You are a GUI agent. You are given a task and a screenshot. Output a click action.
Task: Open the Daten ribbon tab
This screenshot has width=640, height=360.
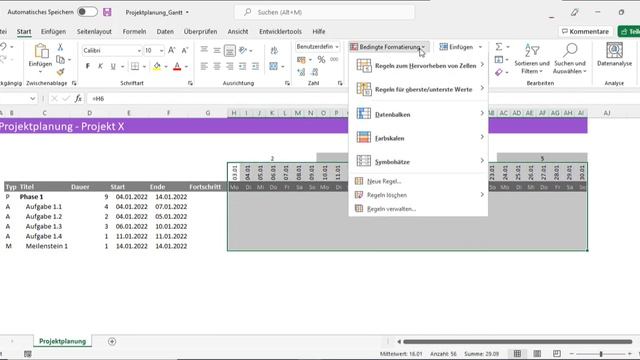click(x=165, y=31)
